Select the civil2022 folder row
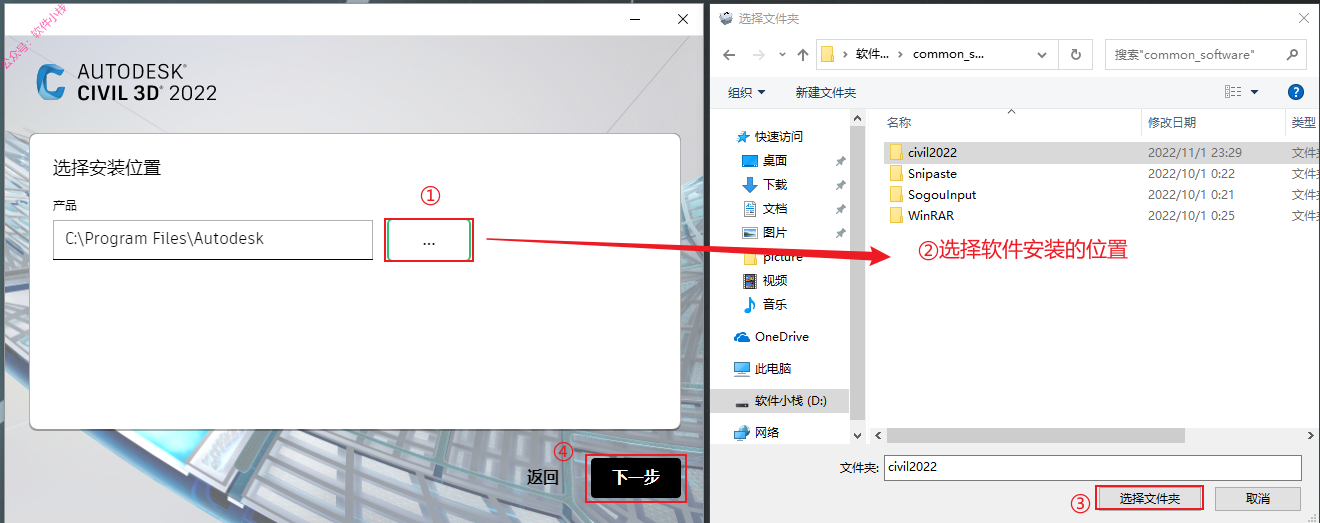The height and width of the screenshot is (523, 1320). [x=1102, y=152]
